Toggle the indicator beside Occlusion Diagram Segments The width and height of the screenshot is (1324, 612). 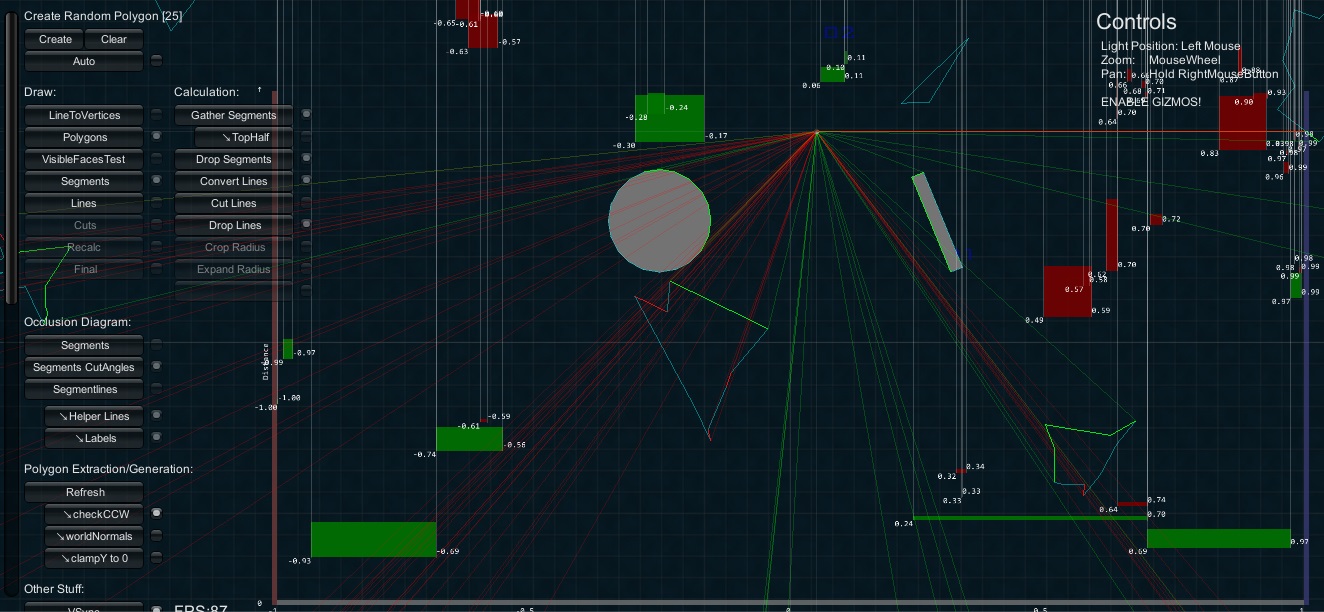click(156, 345)
